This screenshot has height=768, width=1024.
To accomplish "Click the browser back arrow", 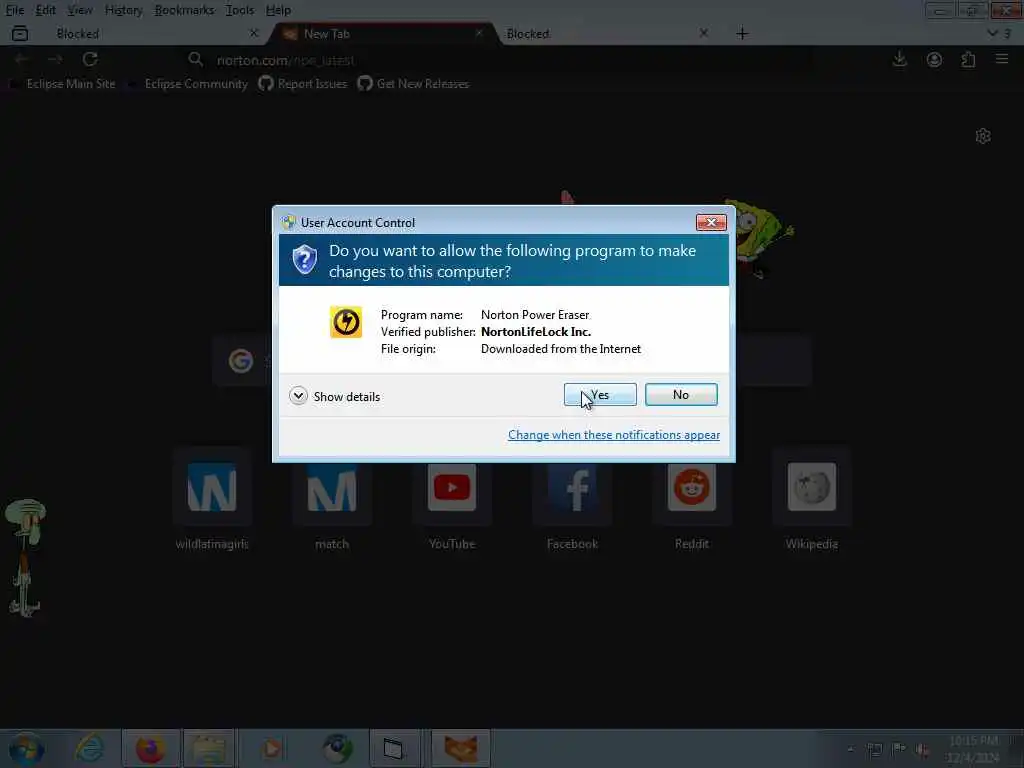I will pos(21,59).
